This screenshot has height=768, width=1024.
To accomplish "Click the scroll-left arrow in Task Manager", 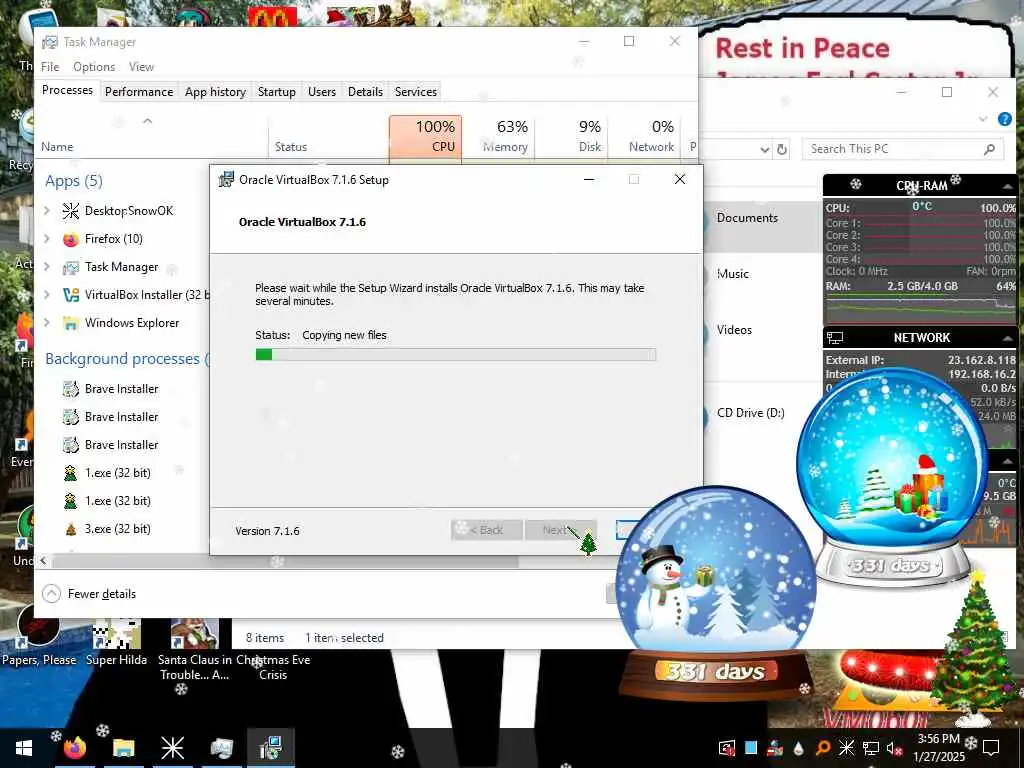I will 43,561.
